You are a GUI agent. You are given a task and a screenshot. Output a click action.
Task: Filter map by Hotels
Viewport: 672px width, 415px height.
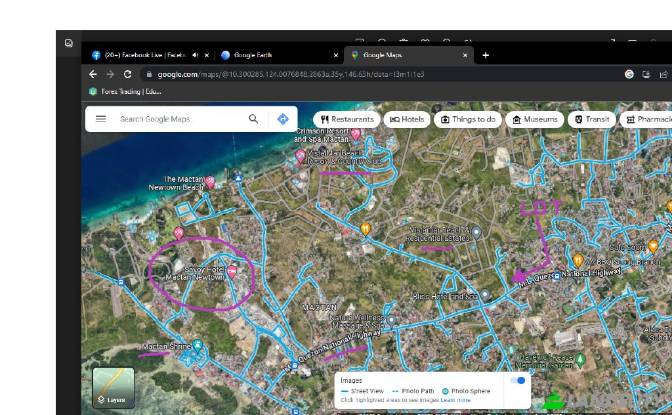coord(407,119)
